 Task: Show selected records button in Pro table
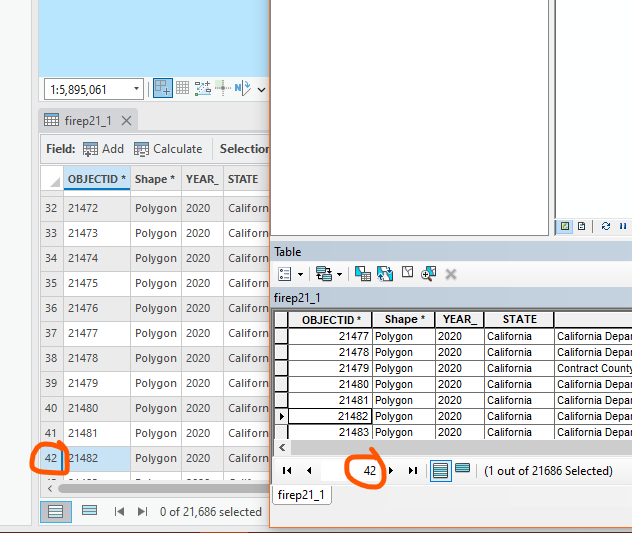[x=89, y=511]
